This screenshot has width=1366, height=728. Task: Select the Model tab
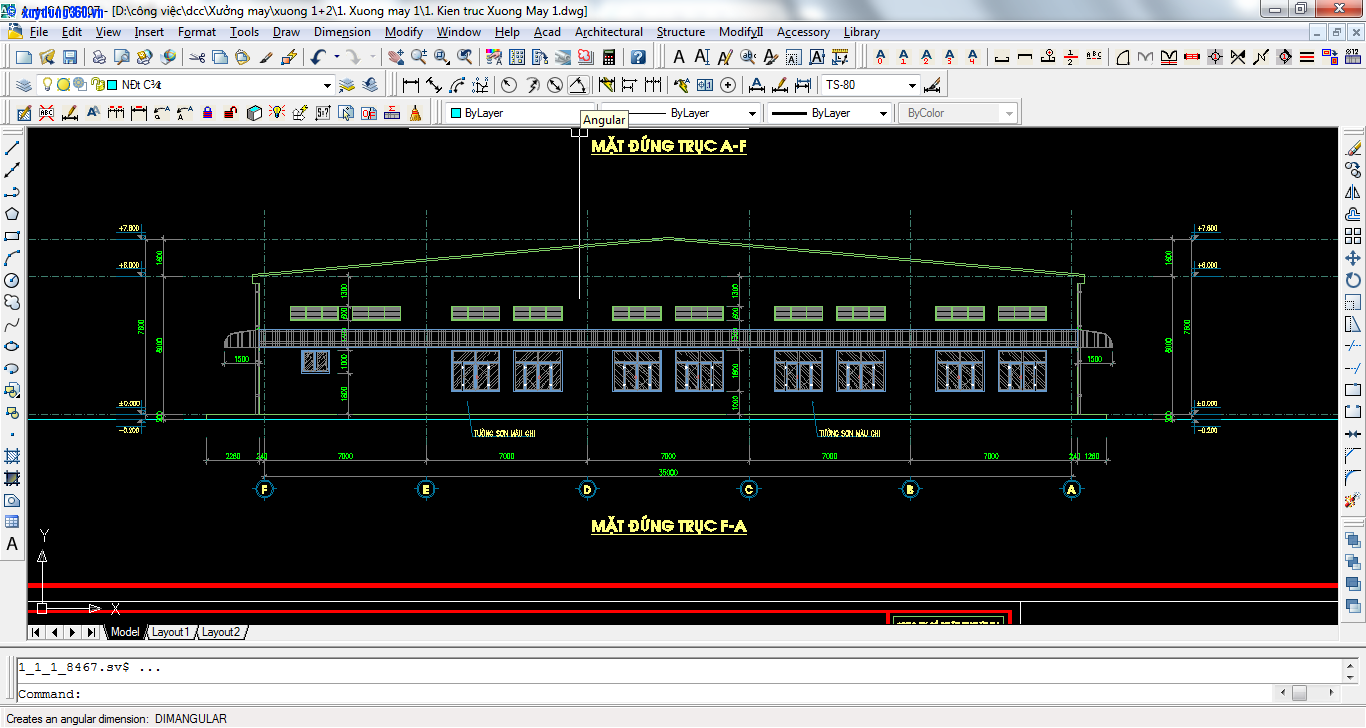pyautogui.click(x=125, y=632)
